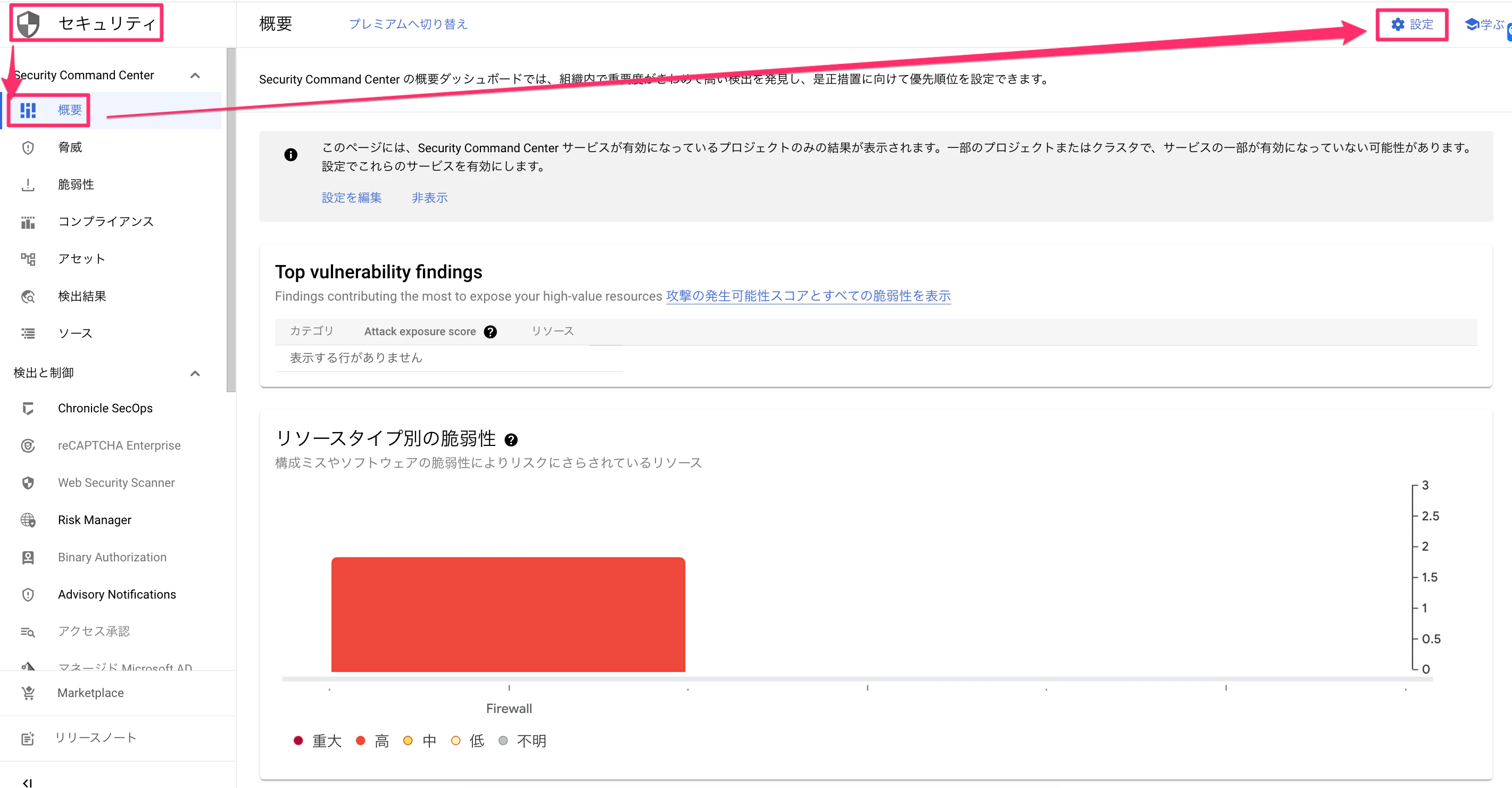
Task: Click the アクセス承認 icon
Action: click(28, 632)
